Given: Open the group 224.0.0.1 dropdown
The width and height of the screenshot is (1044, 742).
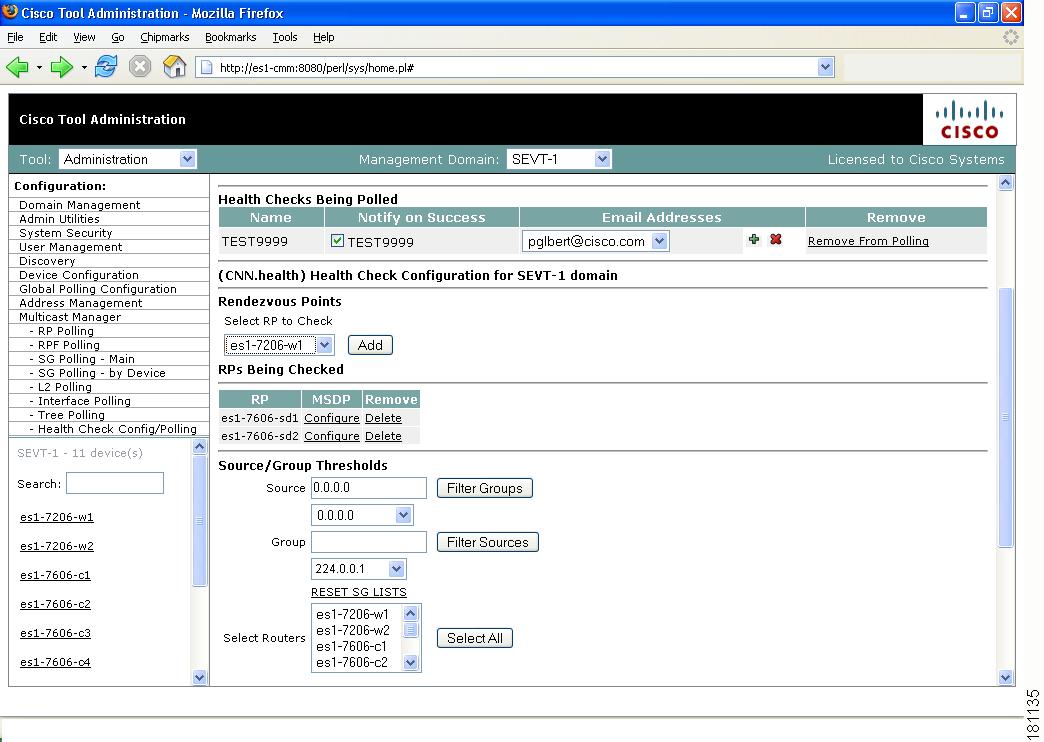Looking at the screenshot, I should 358,569.
